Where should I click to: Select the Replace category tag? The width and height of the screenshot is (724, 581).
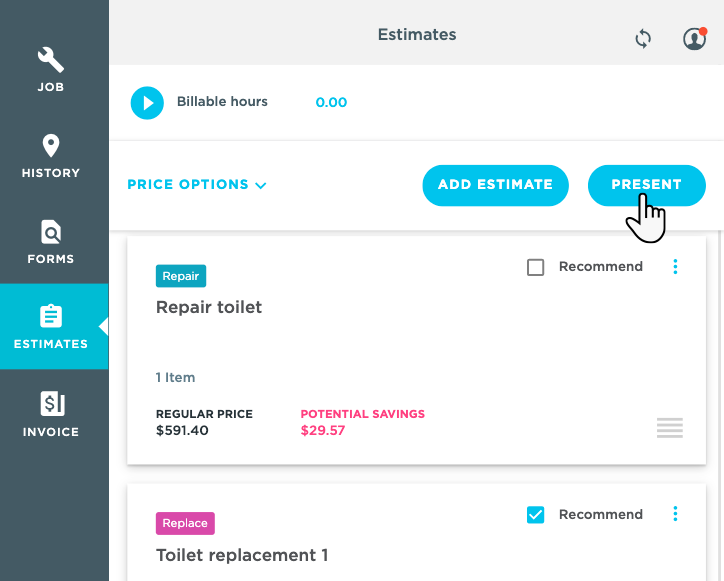pos(185,523)
